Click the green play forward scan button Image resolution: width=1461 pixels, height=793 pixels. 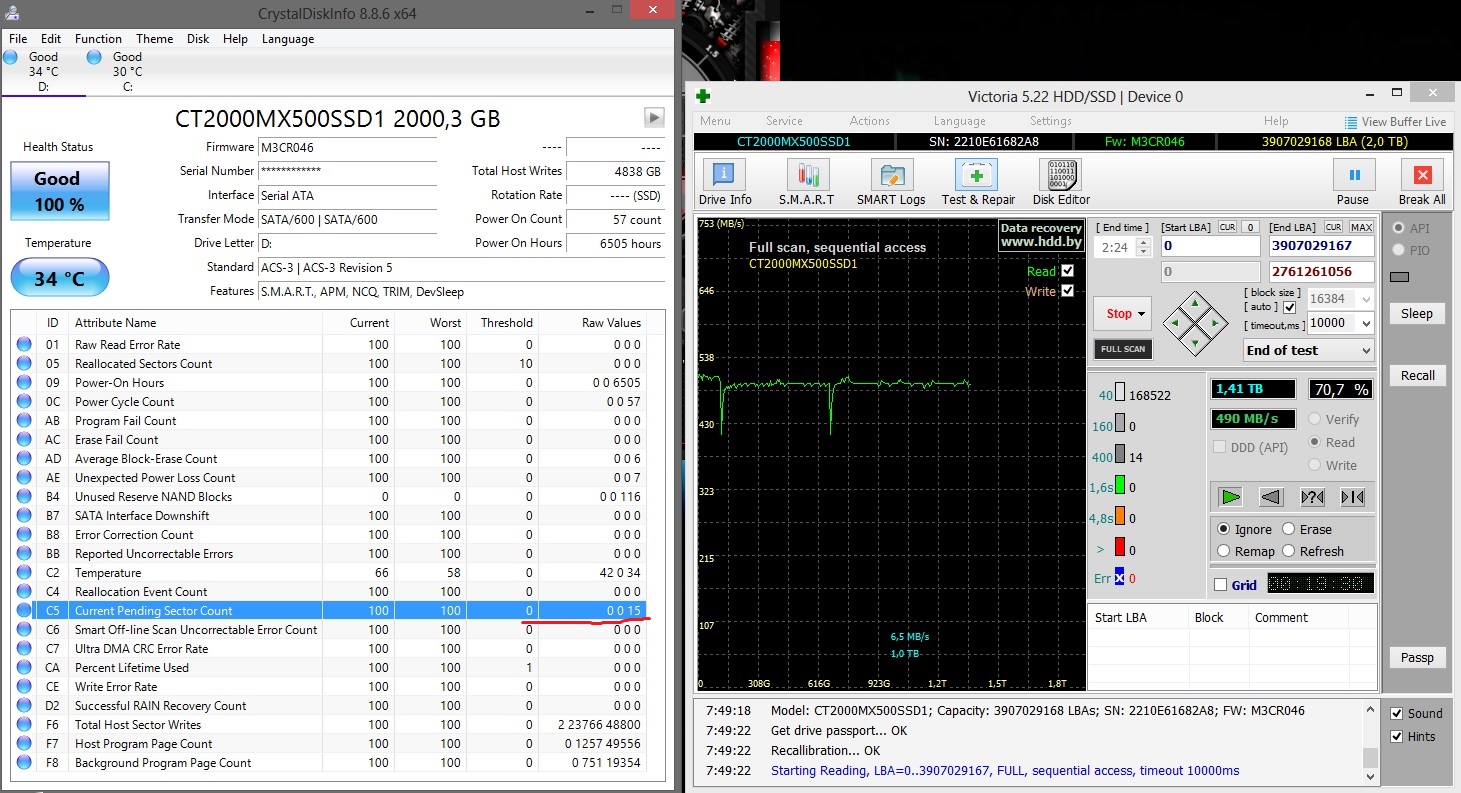pyautogui.click(x=1230, y=497)
